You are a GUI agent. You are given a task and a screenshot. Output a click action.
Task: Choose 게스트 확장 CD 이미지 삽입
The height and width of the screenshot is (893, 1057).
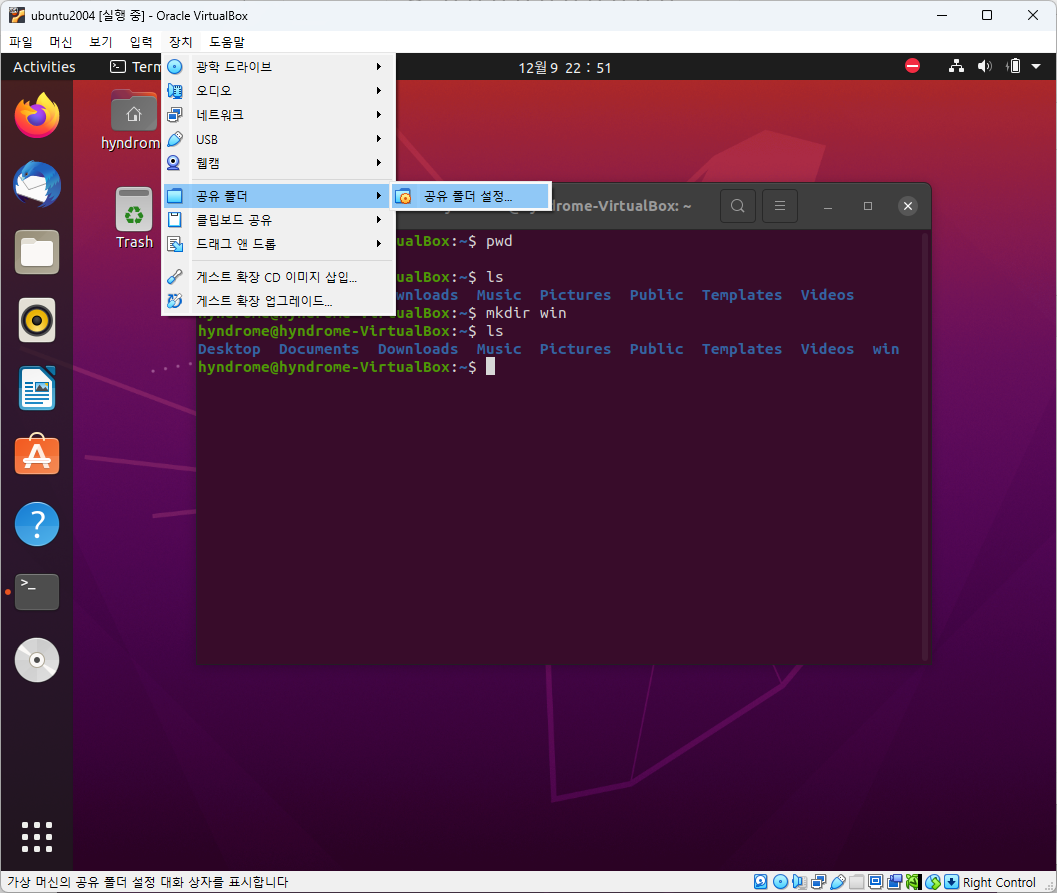coord(278,277)
